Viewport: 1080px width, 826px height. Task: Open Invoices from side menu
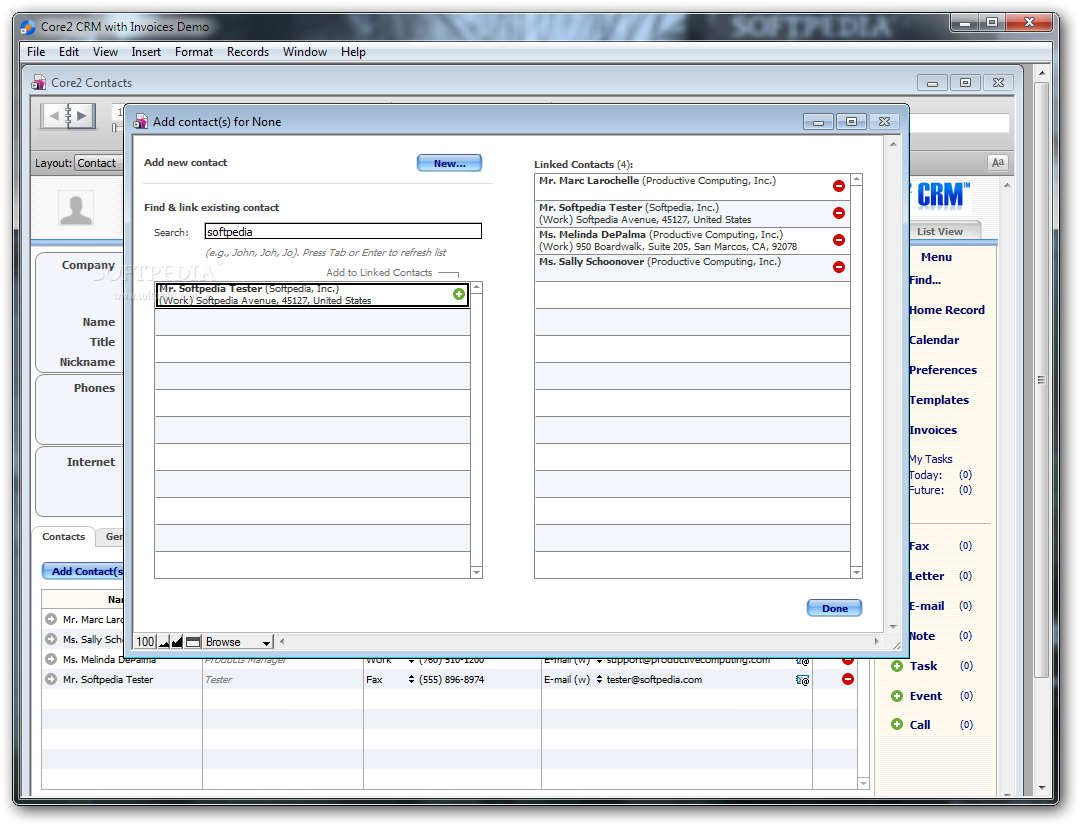pos(933,430)
